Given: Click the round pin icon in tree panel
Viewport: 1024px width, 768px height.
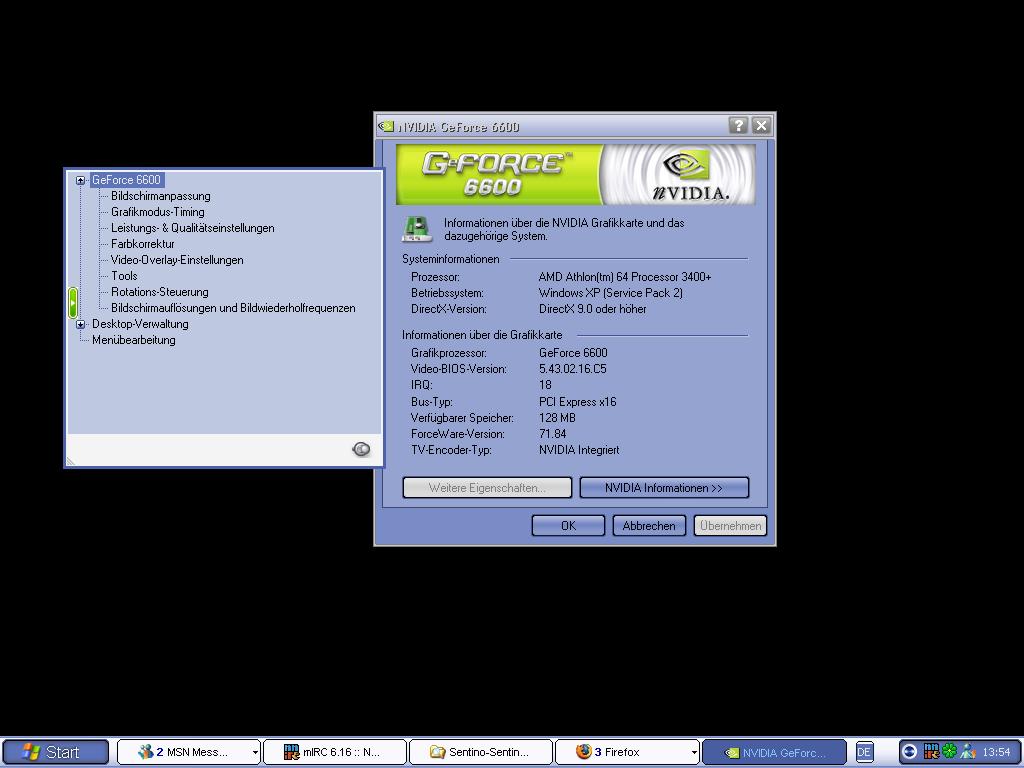Looking at the screenshot, I should [x=361, y=449].
